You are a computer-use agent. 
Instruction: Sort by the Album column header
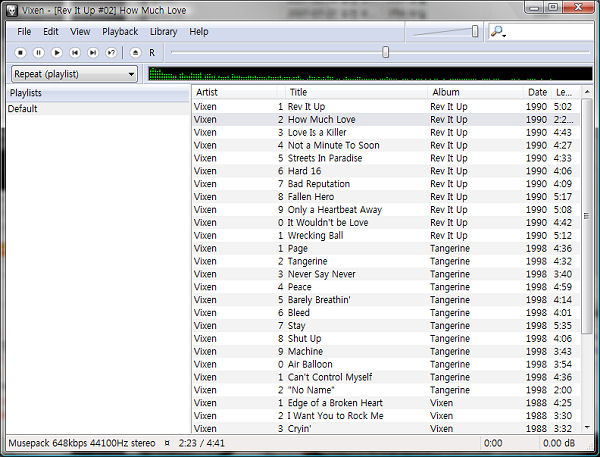click(476, 92)
